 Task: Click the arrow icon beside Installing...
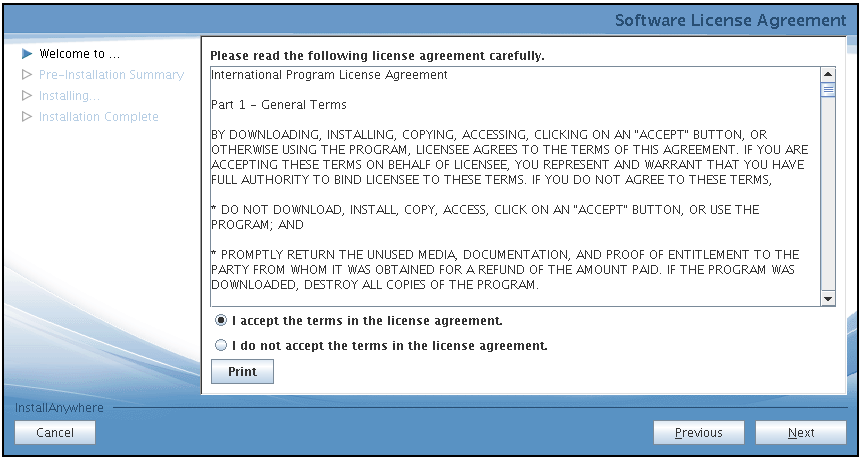pos(27,96)
